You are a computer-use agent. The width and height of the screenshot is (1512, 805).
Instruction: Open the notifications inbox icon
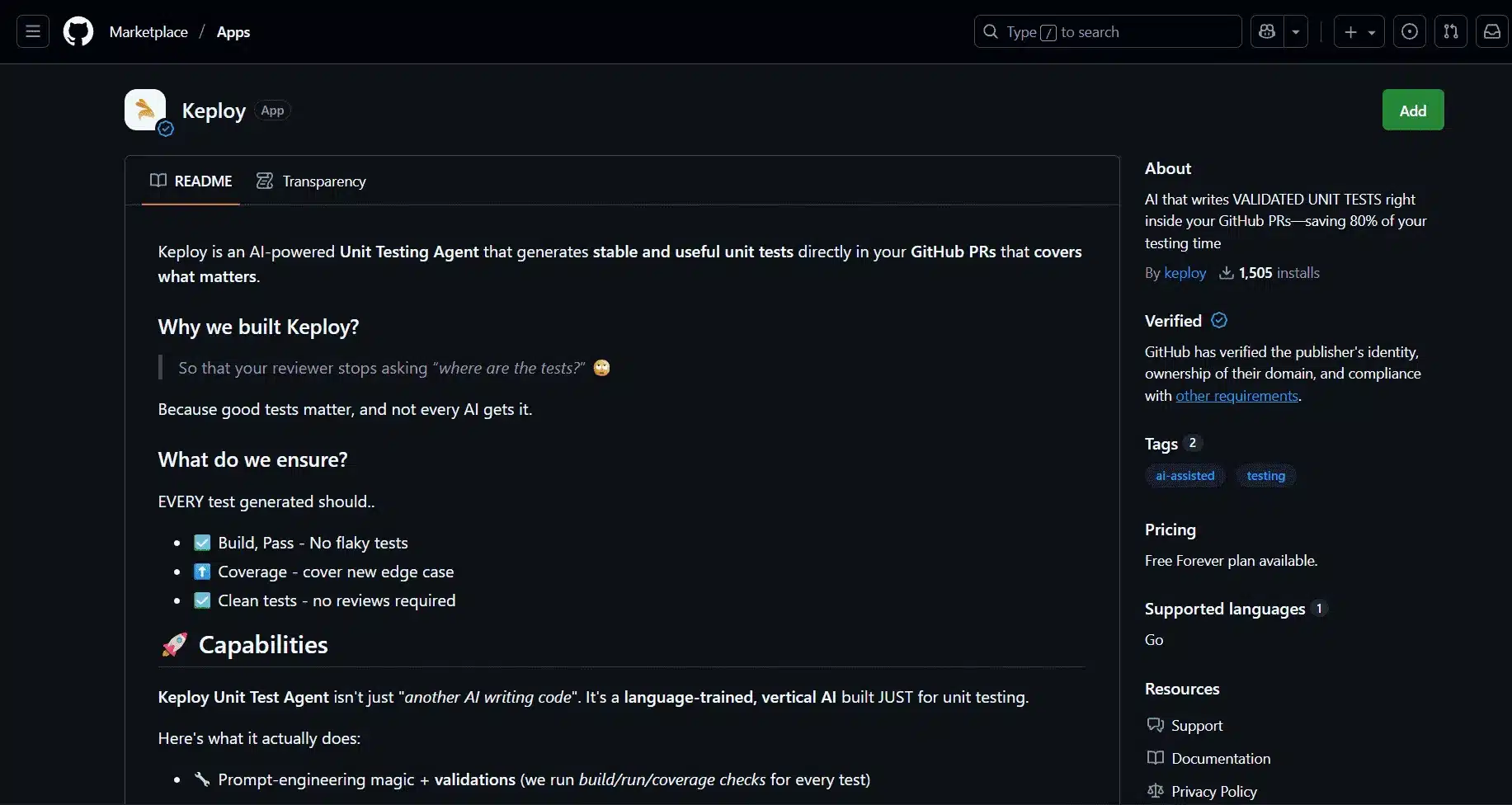(1492, 32)
